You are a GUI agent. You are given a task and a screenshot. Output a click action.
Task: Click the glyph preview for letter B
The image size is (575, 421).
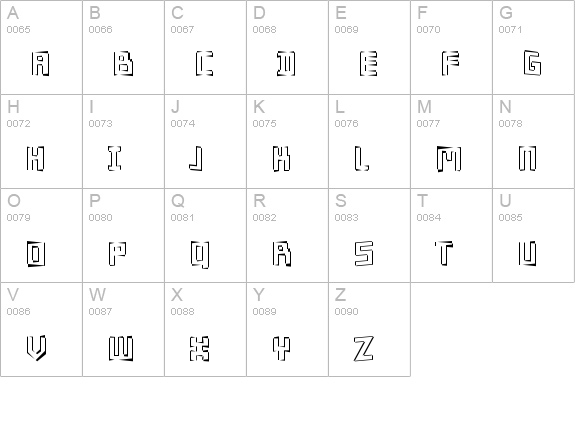click(x=123, y=63)
